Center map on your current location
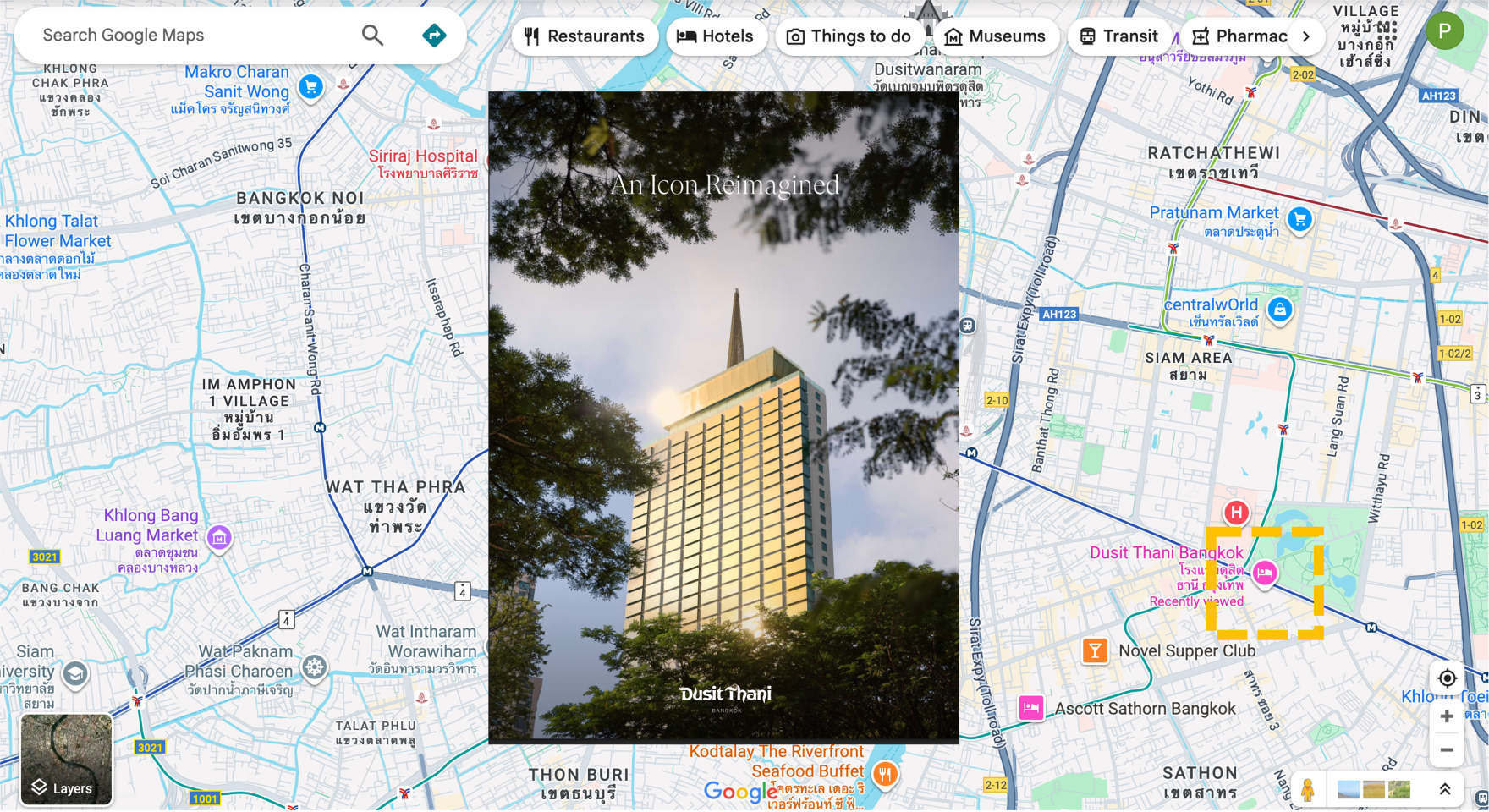This screenshot has width=1489, height=812. pos(1447,678)
